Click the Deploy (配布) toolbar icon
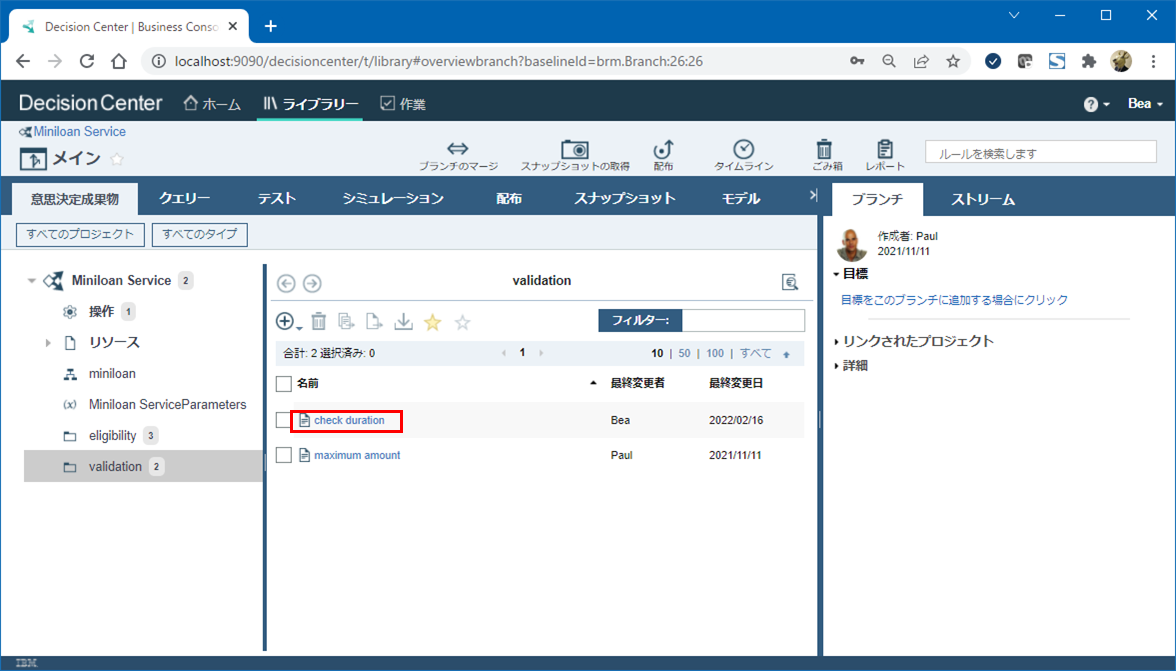This screenshot has height=671, width=1176. (x=663, y=148)
